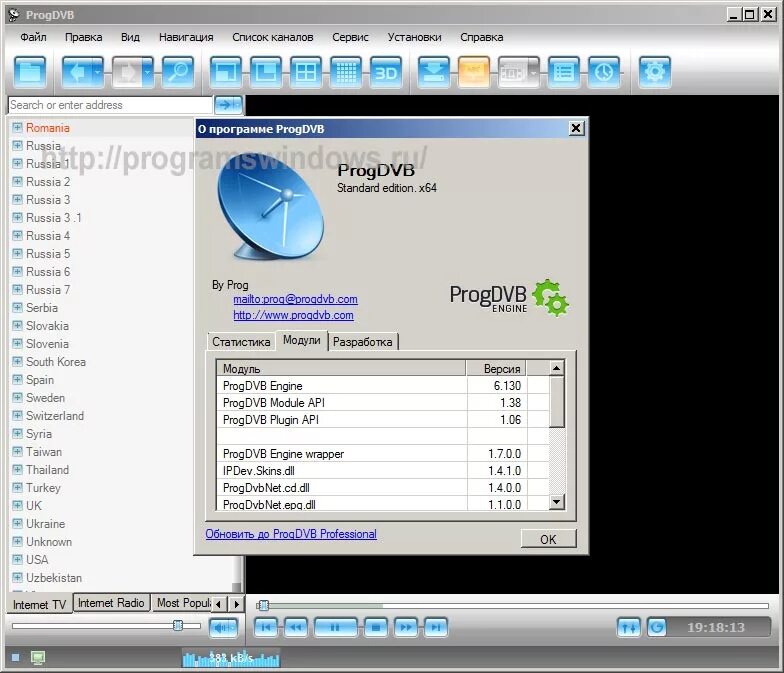Click the fast-forward playback button
The image size is (784, 673).
click(406, 627)
